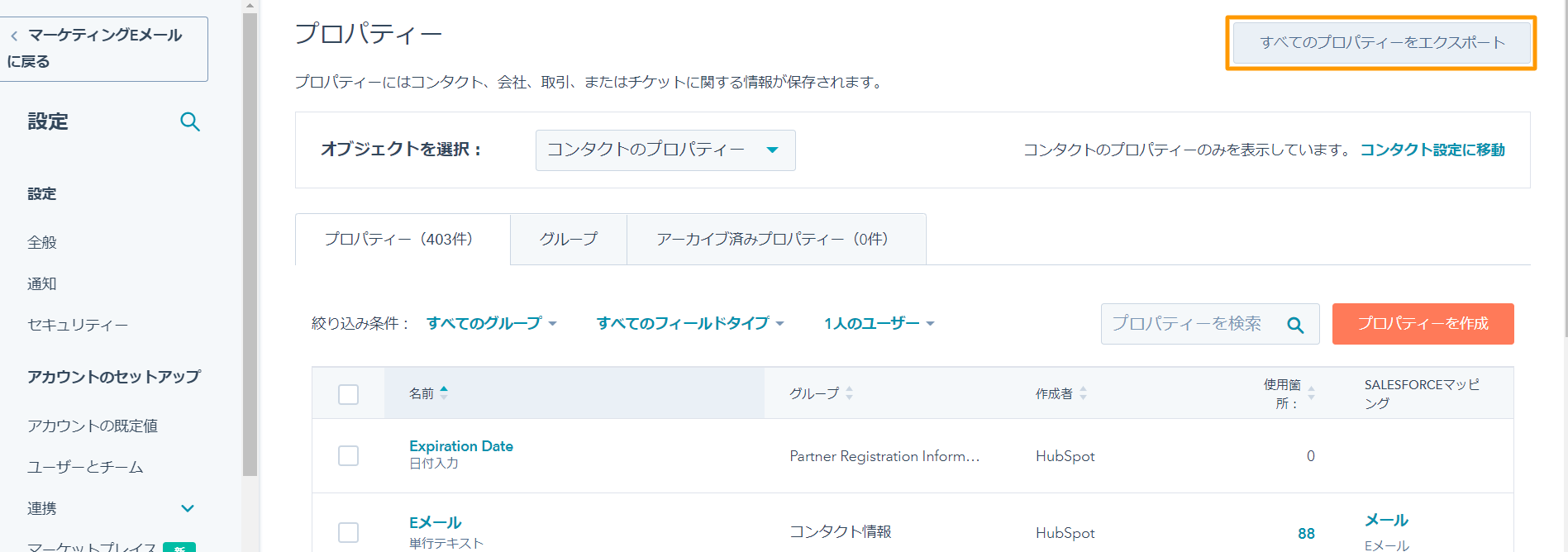Open the コンタクト設定に移動 link
Viewport: 1568px width, 552px height.
click(x=1432, y=150)
